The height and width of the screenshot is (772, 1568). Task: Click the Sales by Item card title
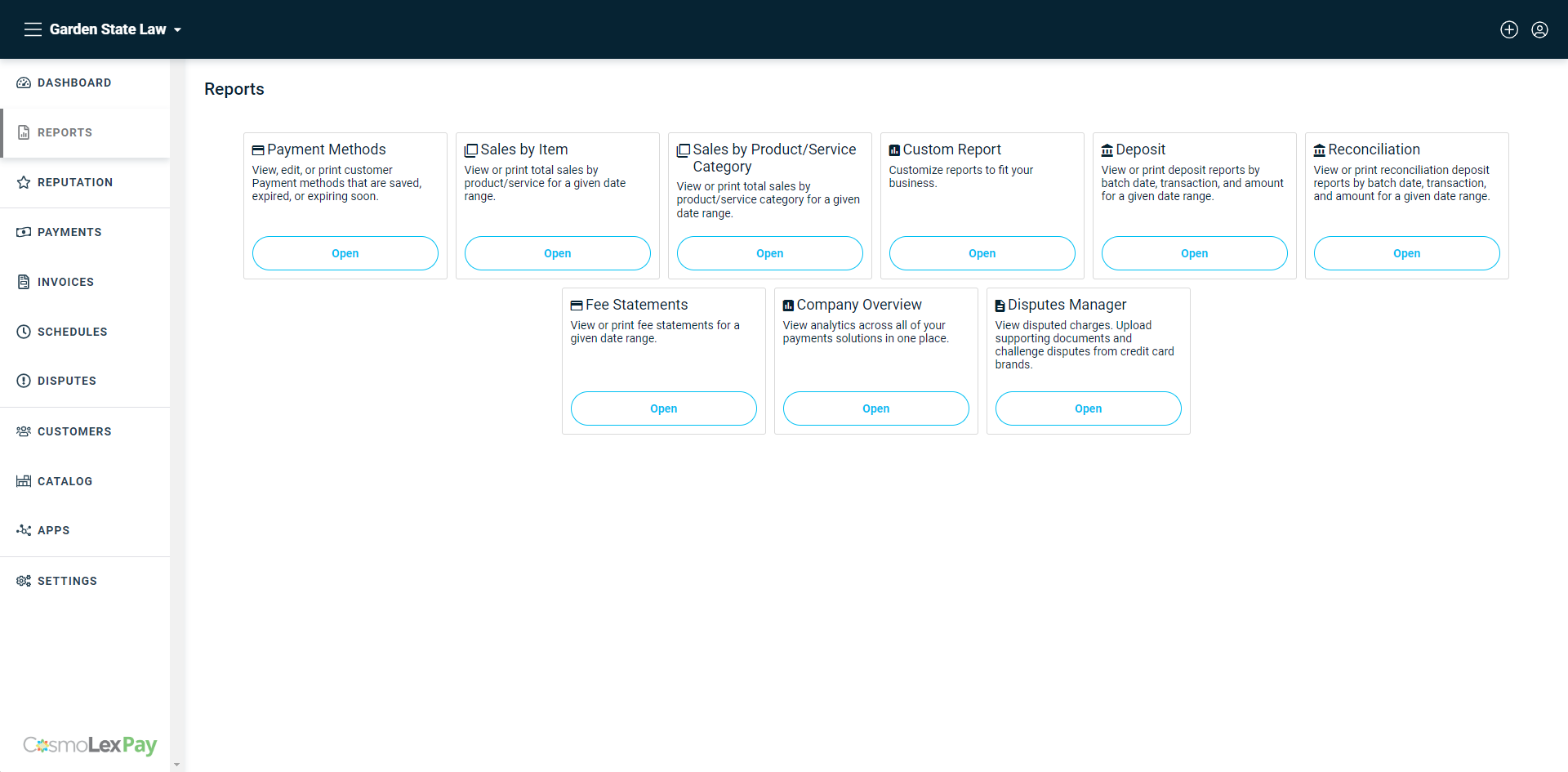click(x=524, y=149)
